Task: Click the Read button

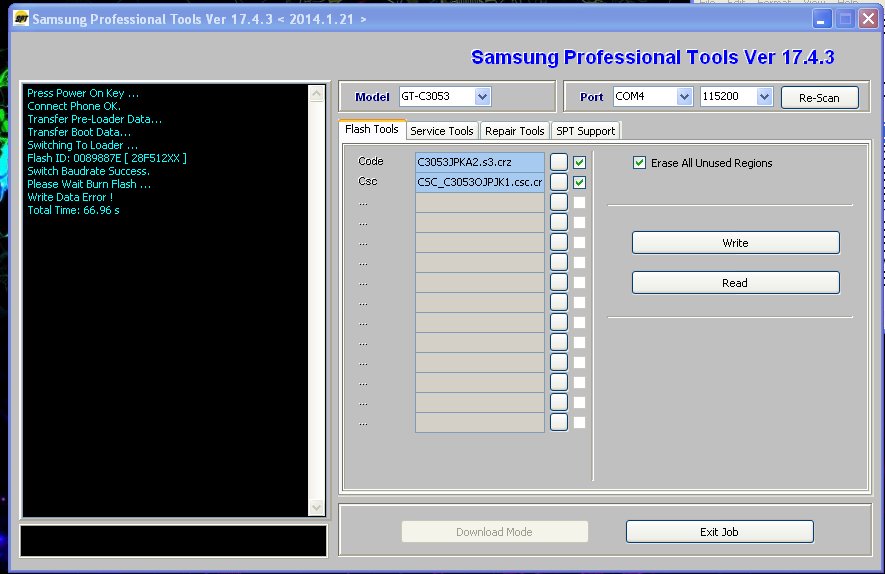Action: tap(735, 283)
